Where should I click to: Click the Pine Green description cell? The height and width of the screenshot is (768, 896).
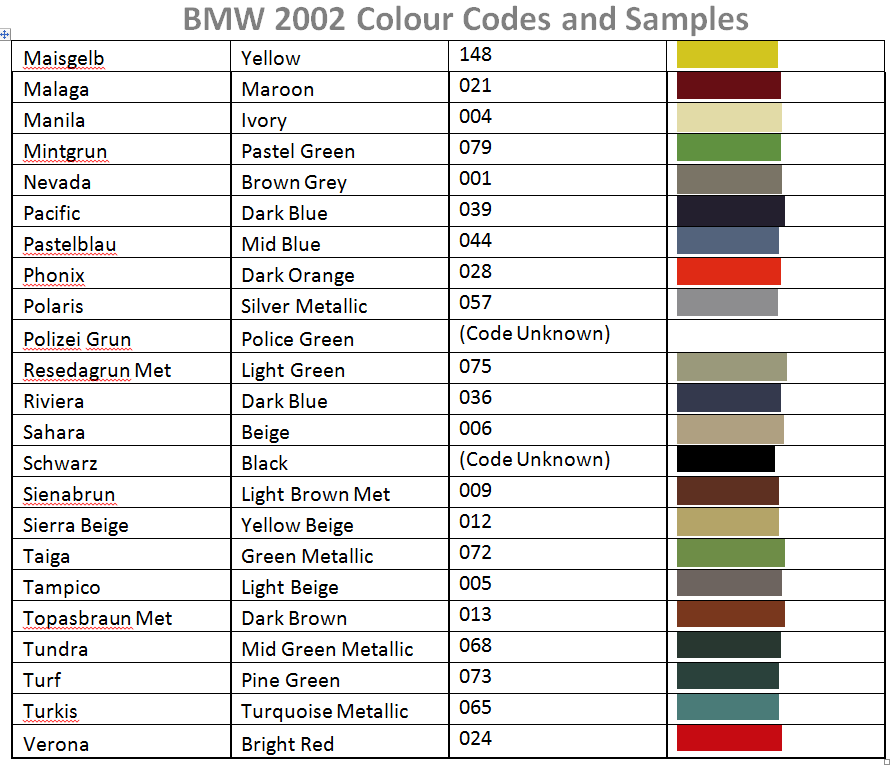[339, 678]
